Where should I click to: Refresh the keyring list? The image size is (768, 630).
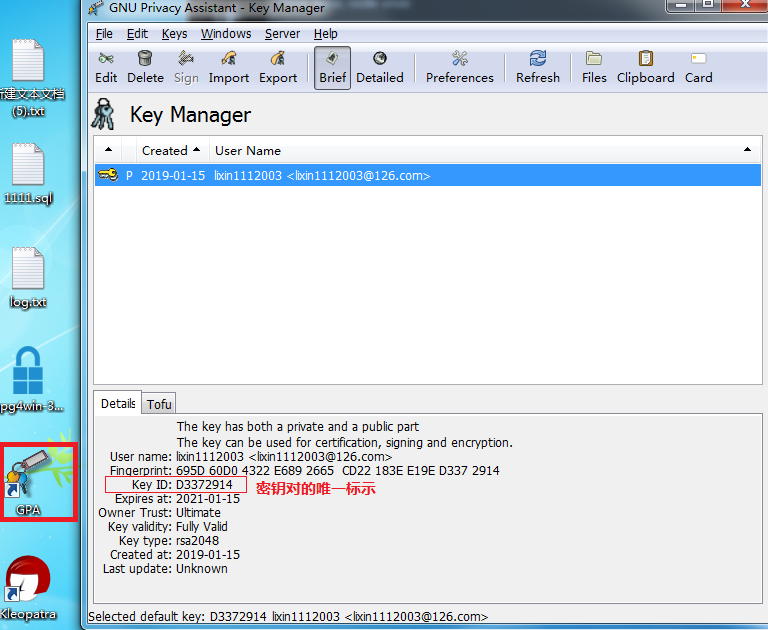pos(537,68)
